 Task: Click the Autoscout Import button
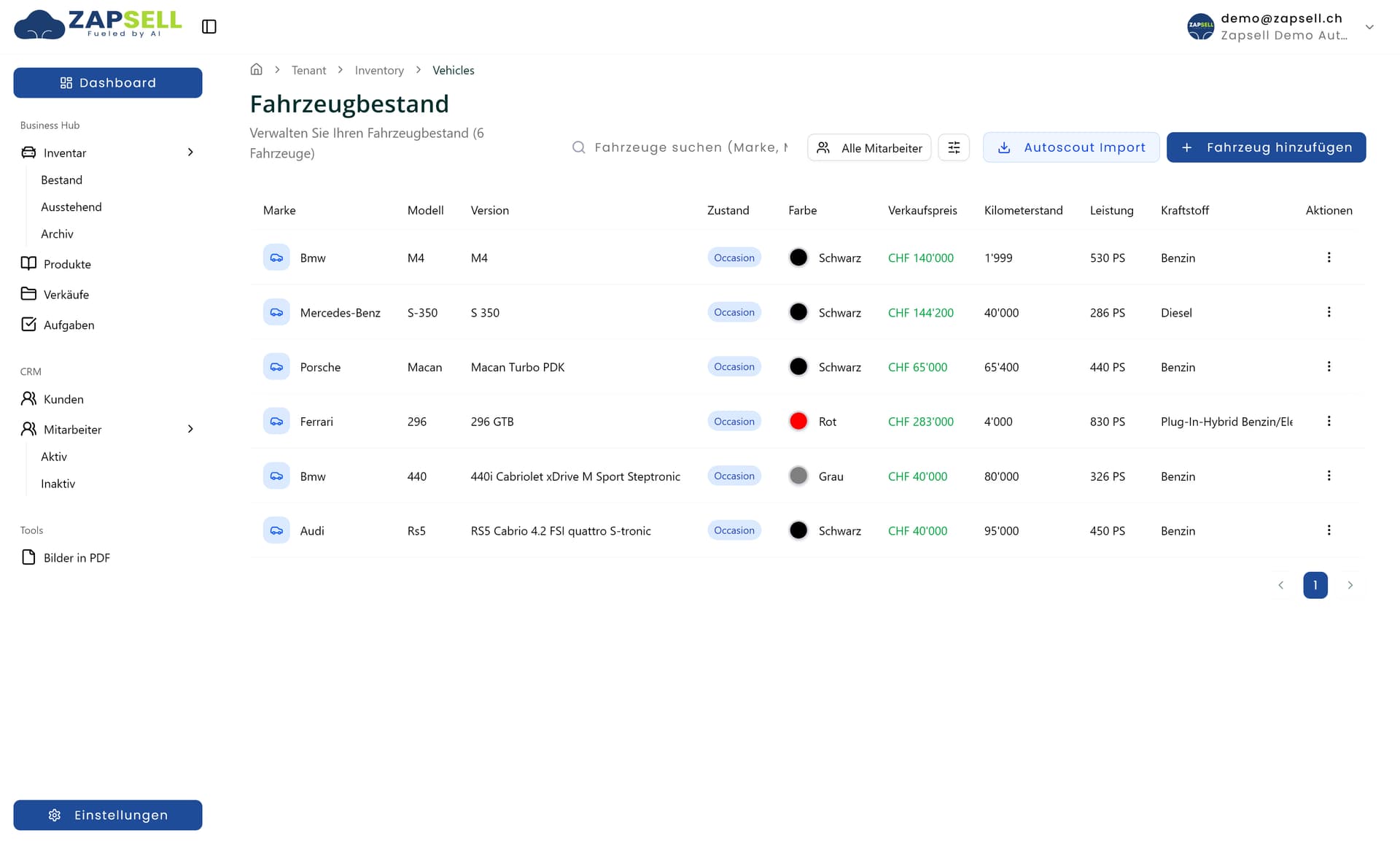click(1071, 147)
